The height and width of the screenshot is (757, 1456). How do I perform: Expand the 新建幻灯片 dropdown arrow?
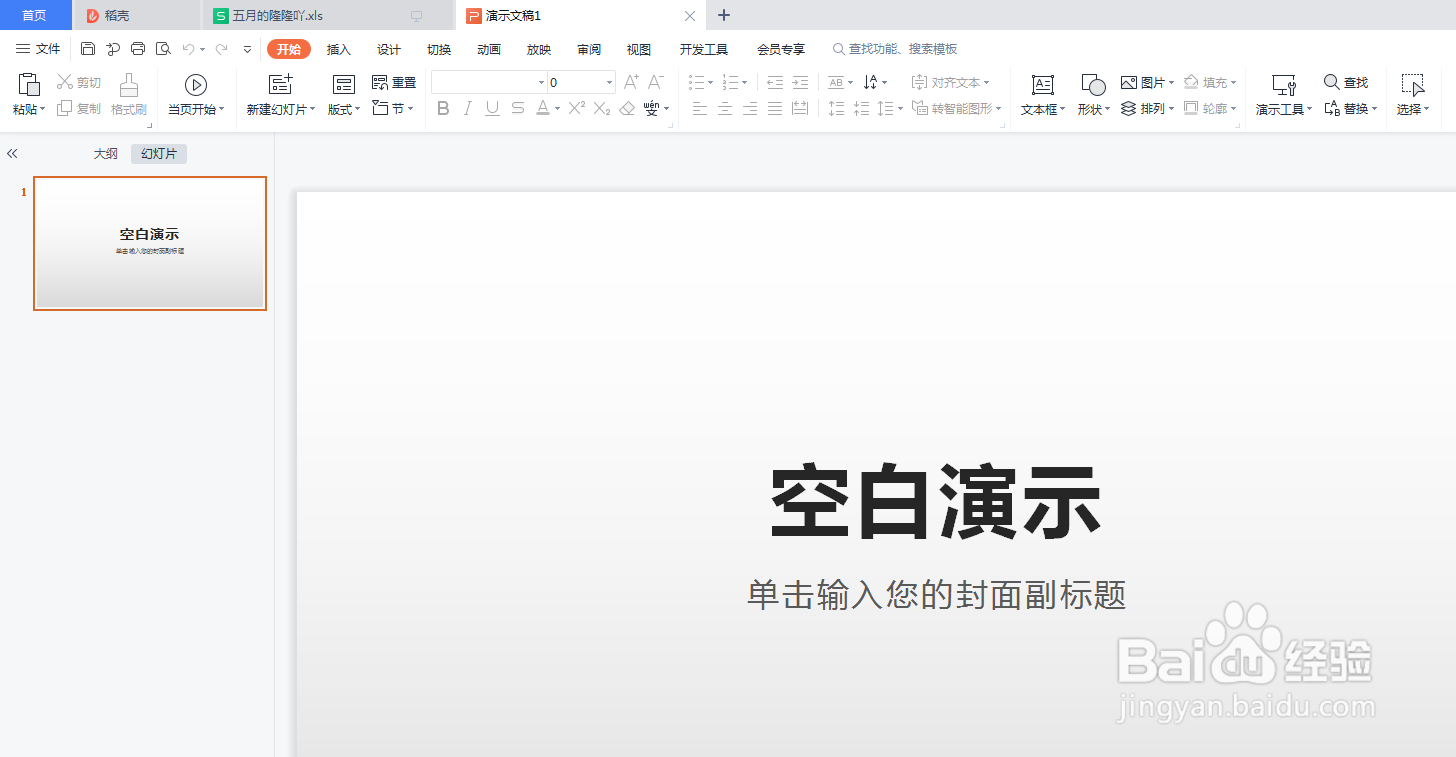click(x=312, y=109)
